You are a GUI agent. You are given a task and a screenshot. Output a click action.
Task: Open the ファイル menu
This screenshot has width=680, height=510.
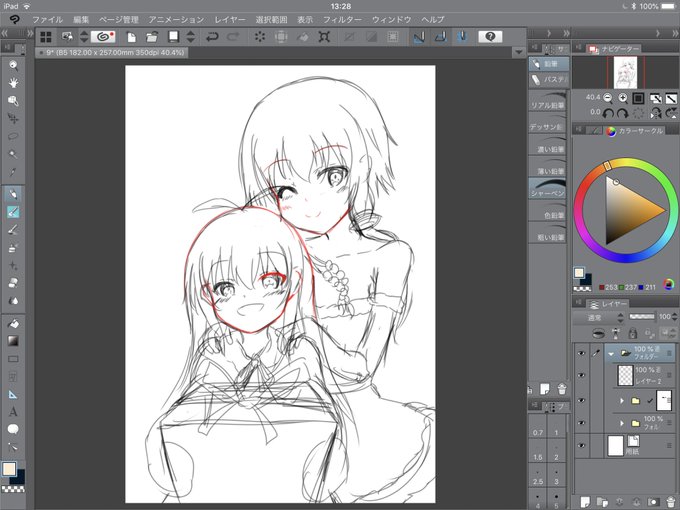[48, 20]
